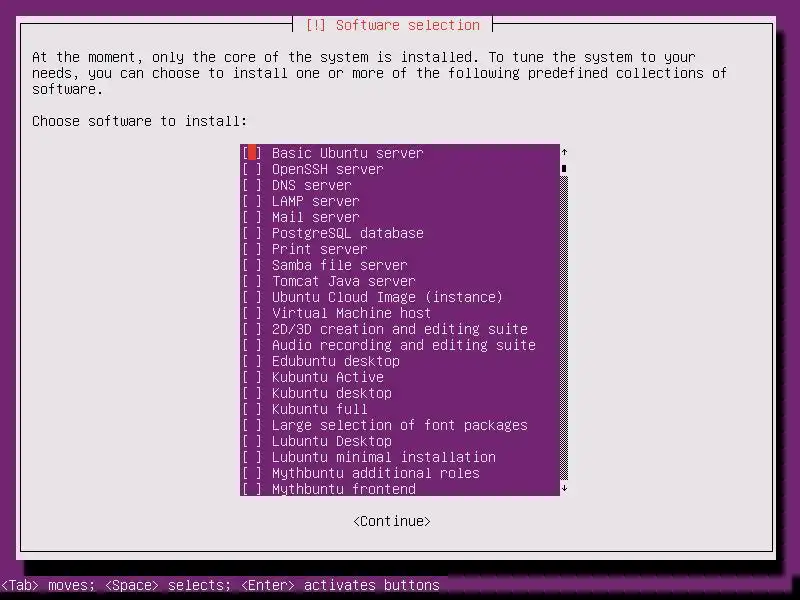Select the 'Print server' label

pyautogui.click(x=319, y=249)
